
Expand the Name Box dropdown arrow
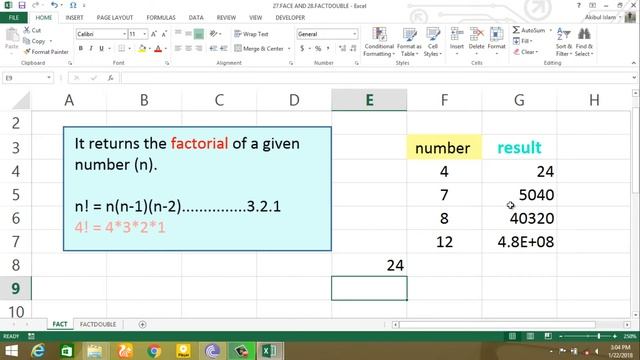point(49,78)
